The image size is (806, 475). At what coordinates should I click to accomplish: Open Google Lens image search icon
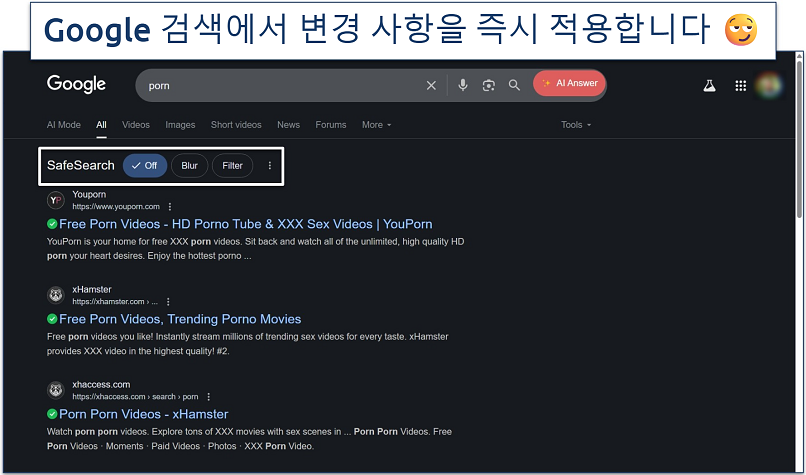[x=488, y=86]
